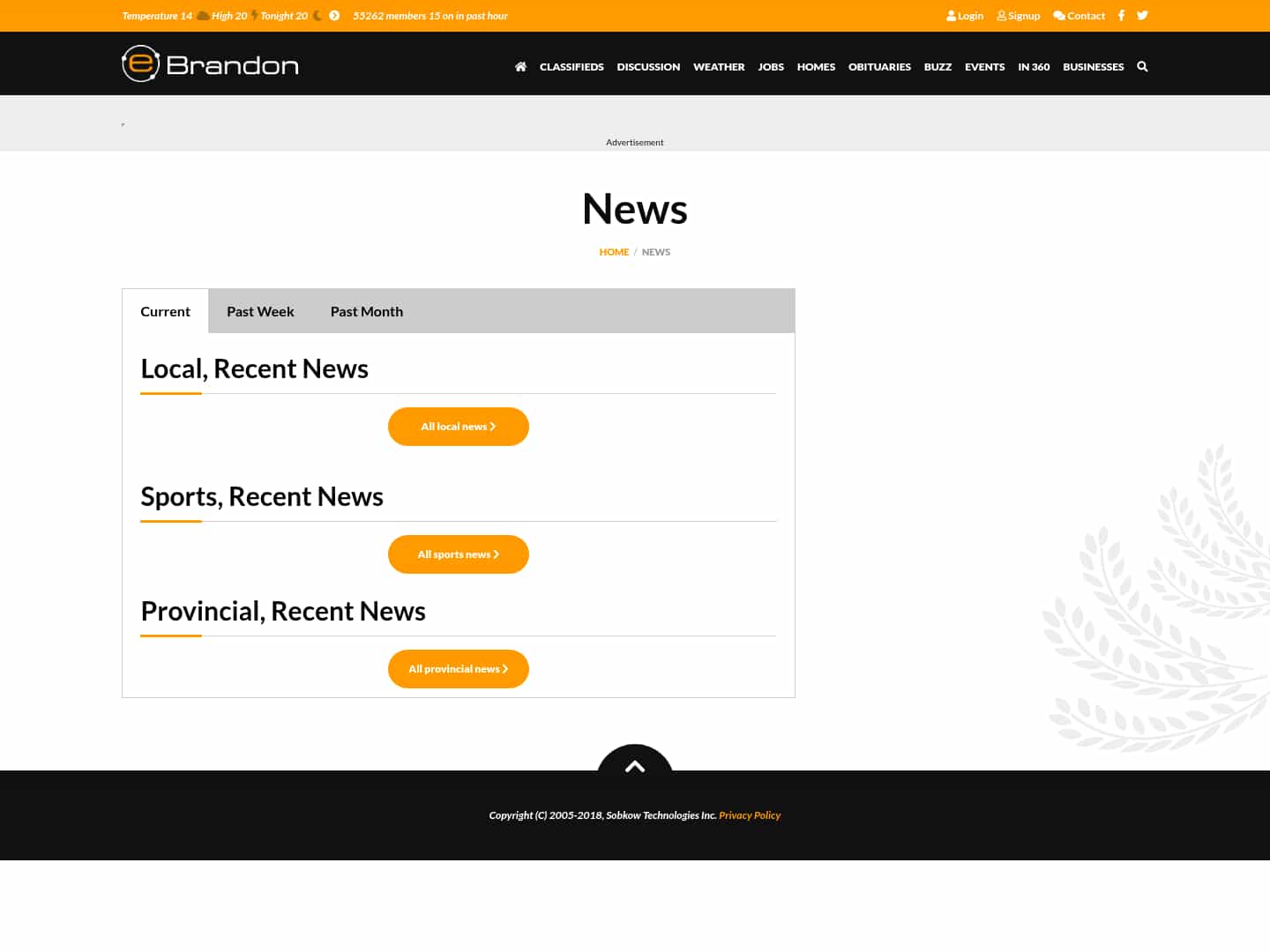Select the Current tab
The width and height of the screenshot is (1270, 952).
pos(165,311)
